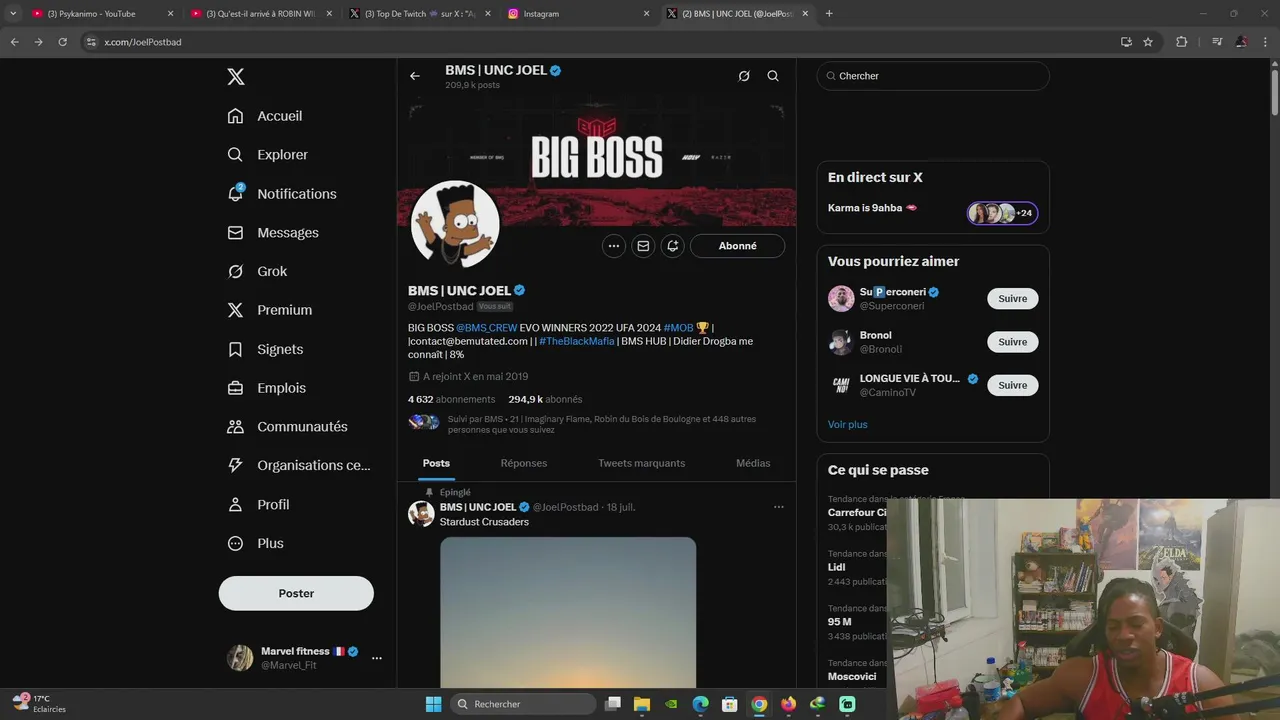This screenshot has width=1280, height=720.
Task: Open the Explorer section
Action: [x=268, y=155]
